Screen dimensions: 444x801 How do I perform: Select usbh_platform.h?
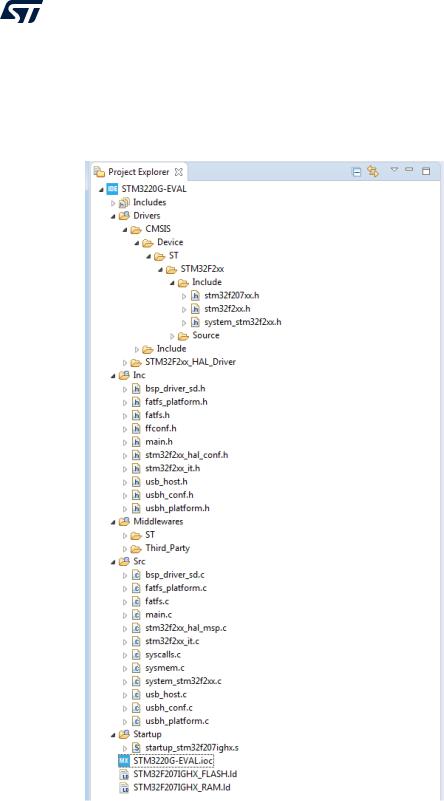(x=177, y=508)
